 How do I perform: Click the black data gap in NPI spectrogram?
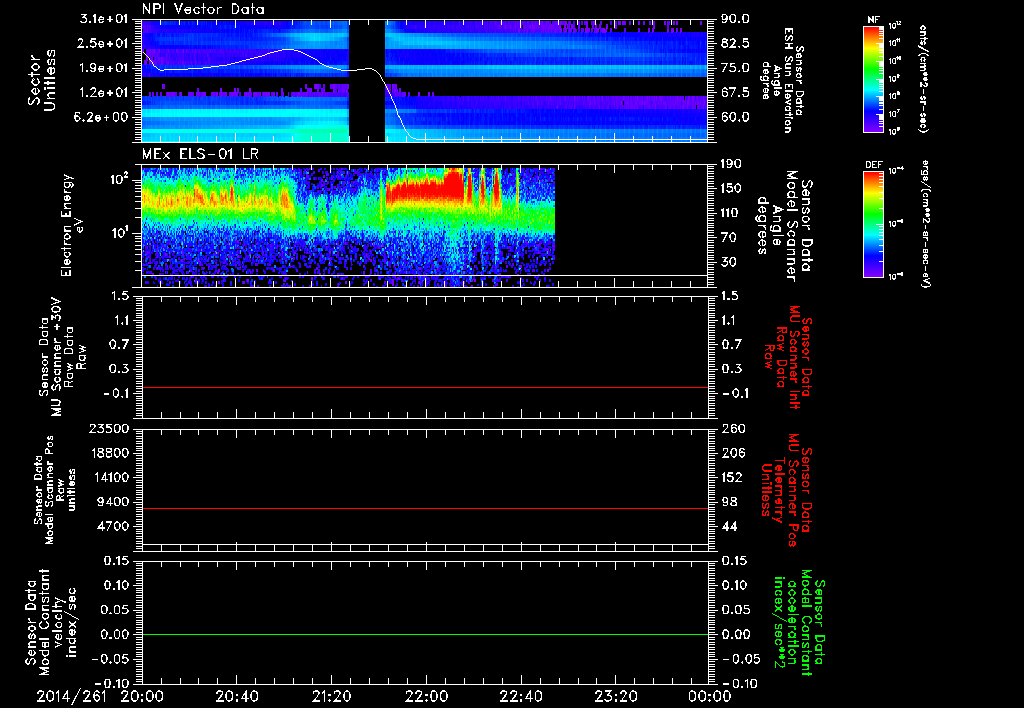(367, 80)
